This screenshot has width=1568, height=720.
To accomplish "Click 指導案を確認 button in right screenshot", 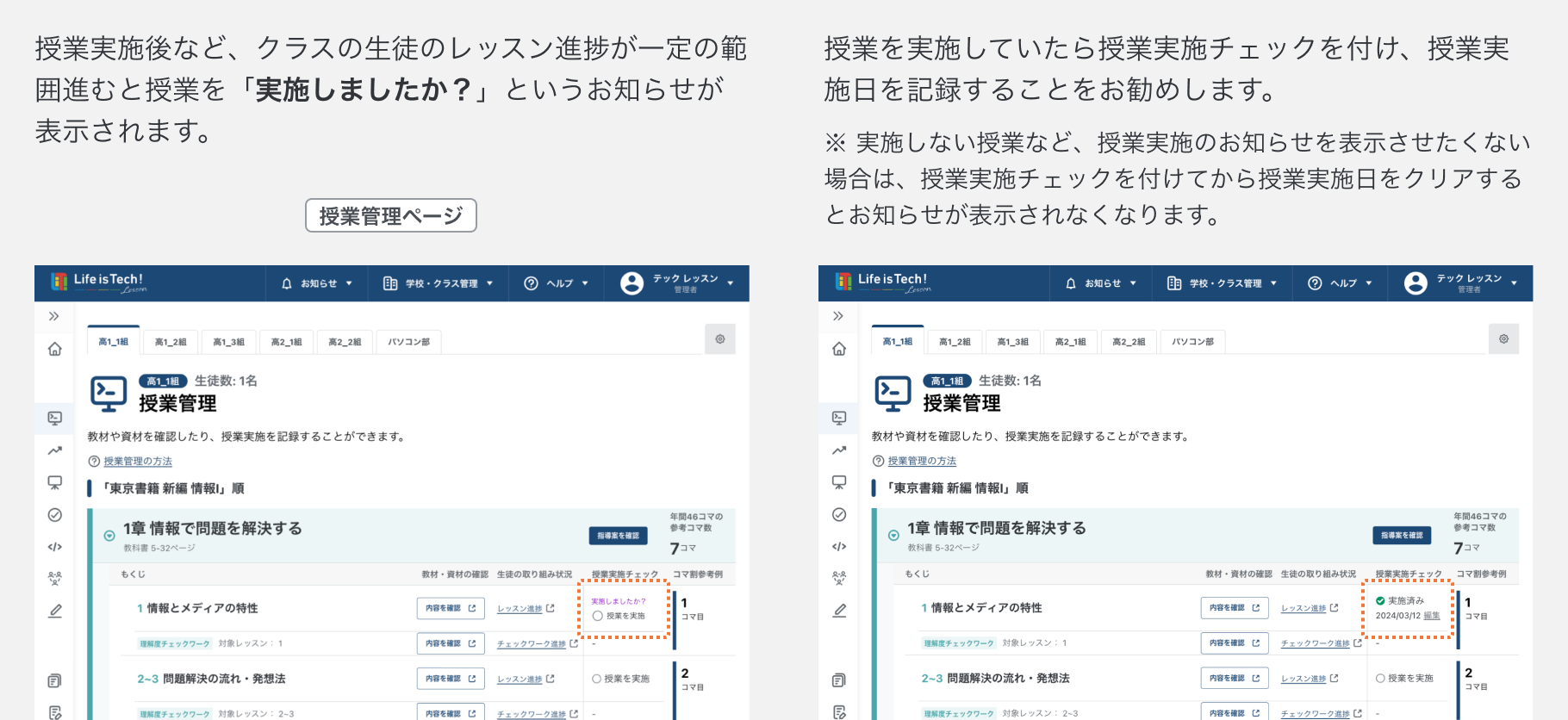I will tap(1403, 536).
